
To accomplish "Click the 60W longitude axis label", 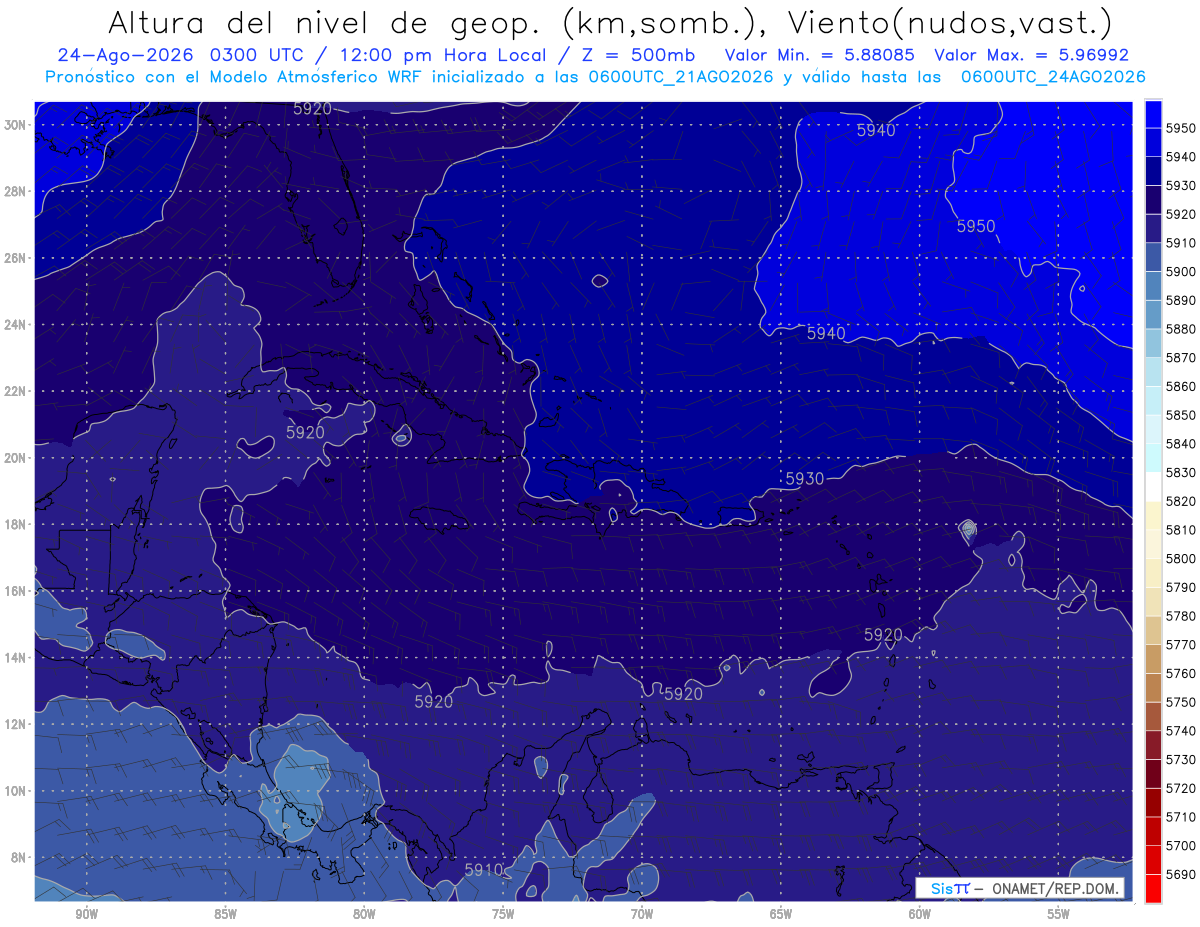I will [x=920, y=914].
